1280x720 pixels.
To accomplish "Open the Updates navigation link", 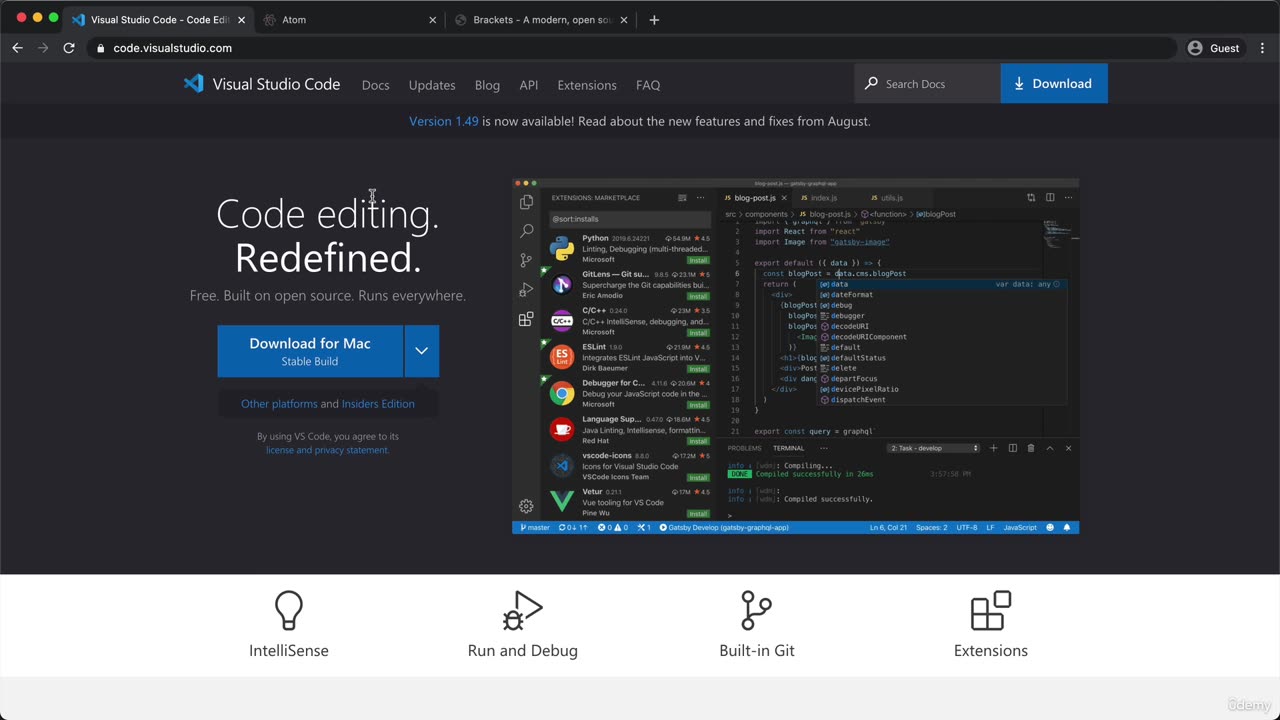I will (432, 85).
